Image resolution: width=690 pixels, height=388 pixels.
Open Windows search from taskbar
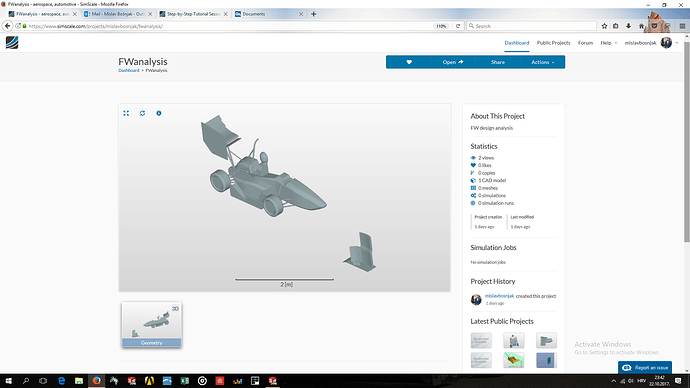pos(26,381)
